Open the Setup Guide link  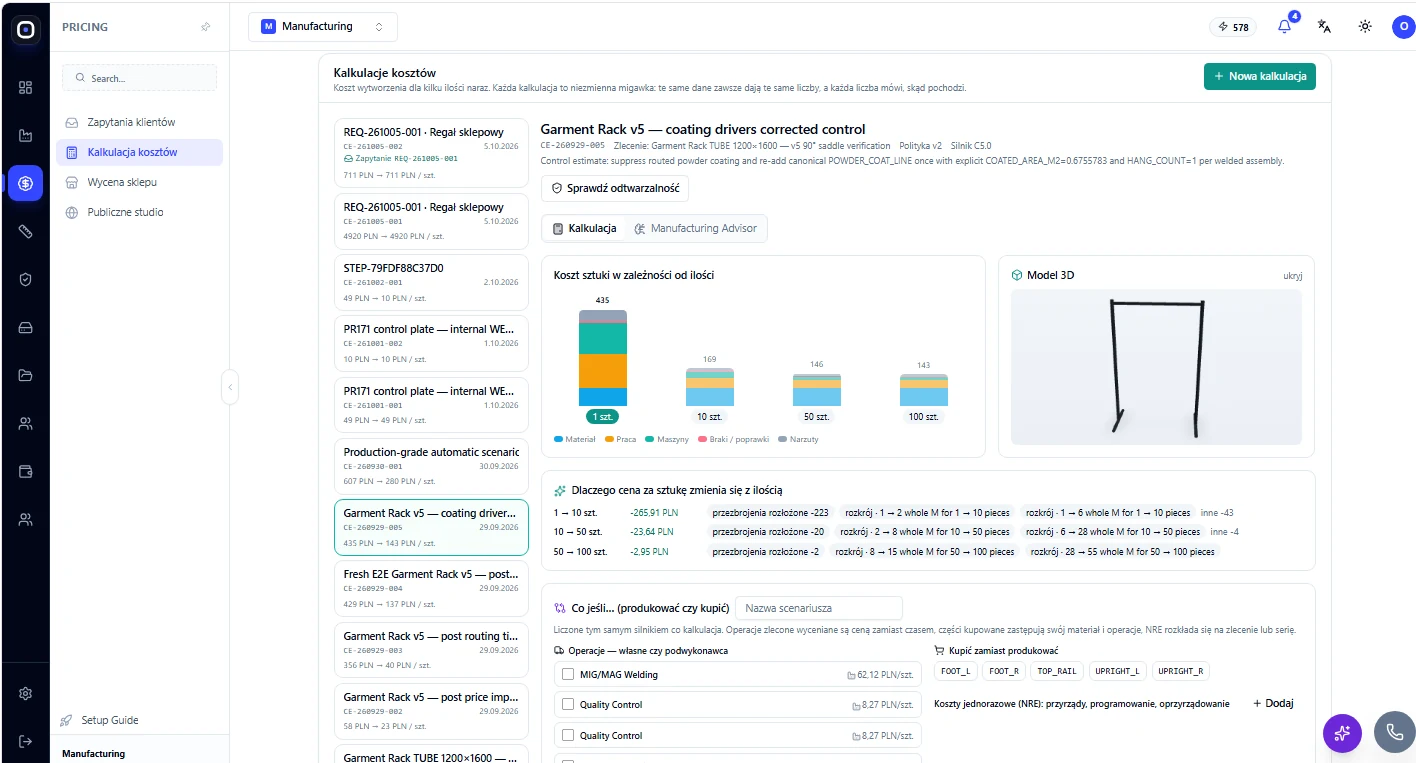click(x=99, y=720)
